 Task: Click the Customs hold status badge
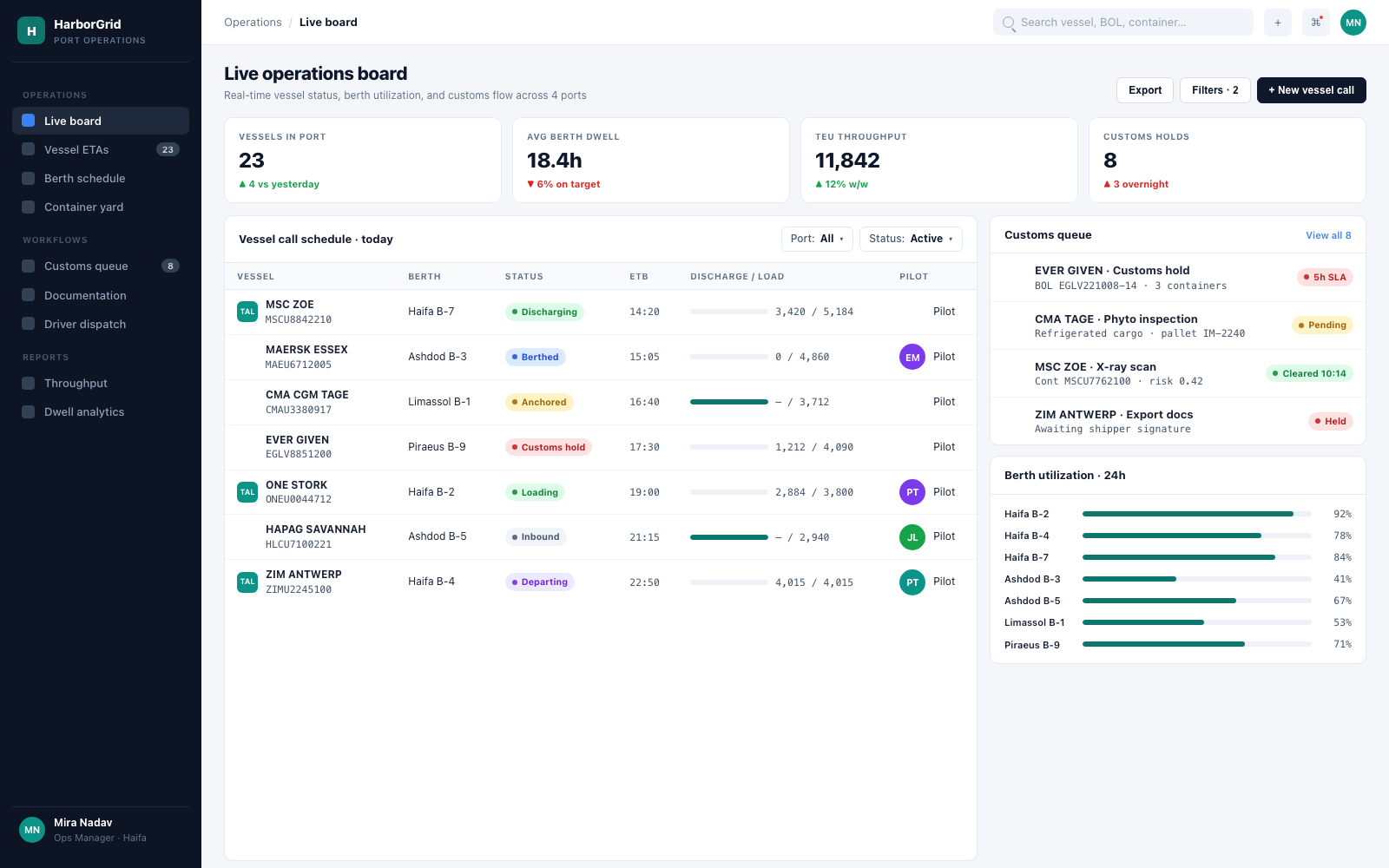[549, 447]
